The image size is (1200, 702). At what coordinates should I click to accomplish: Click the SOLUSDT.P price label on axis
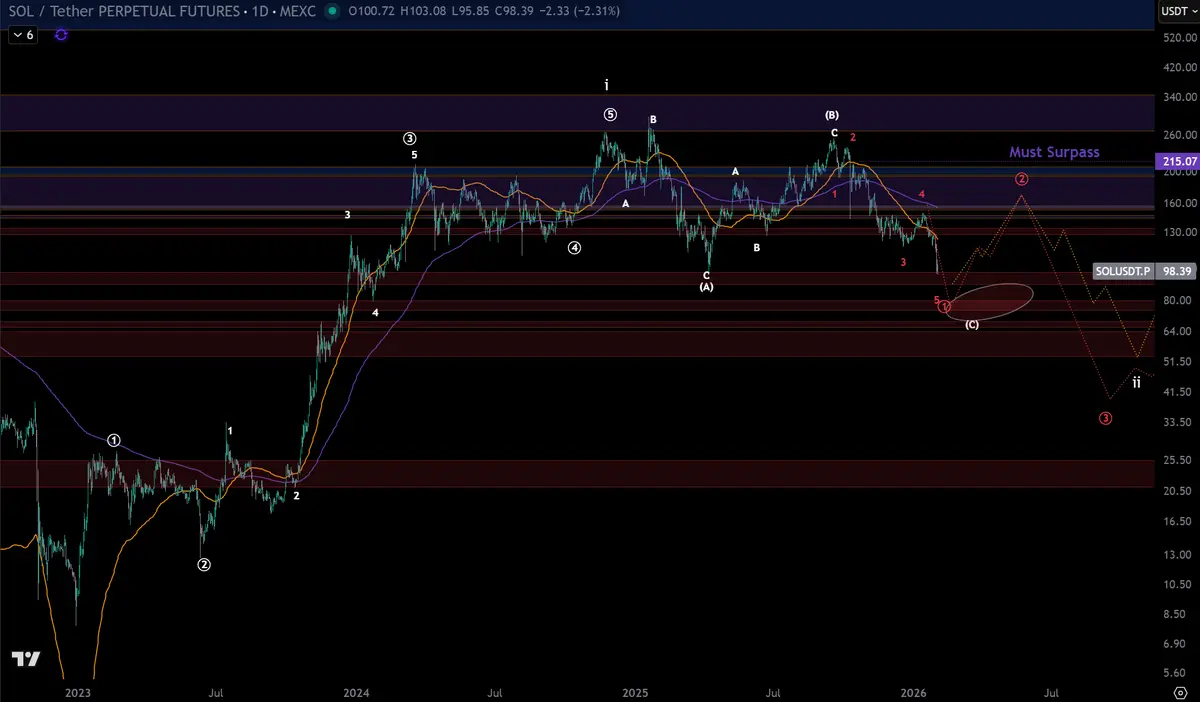pos(1124,271)
